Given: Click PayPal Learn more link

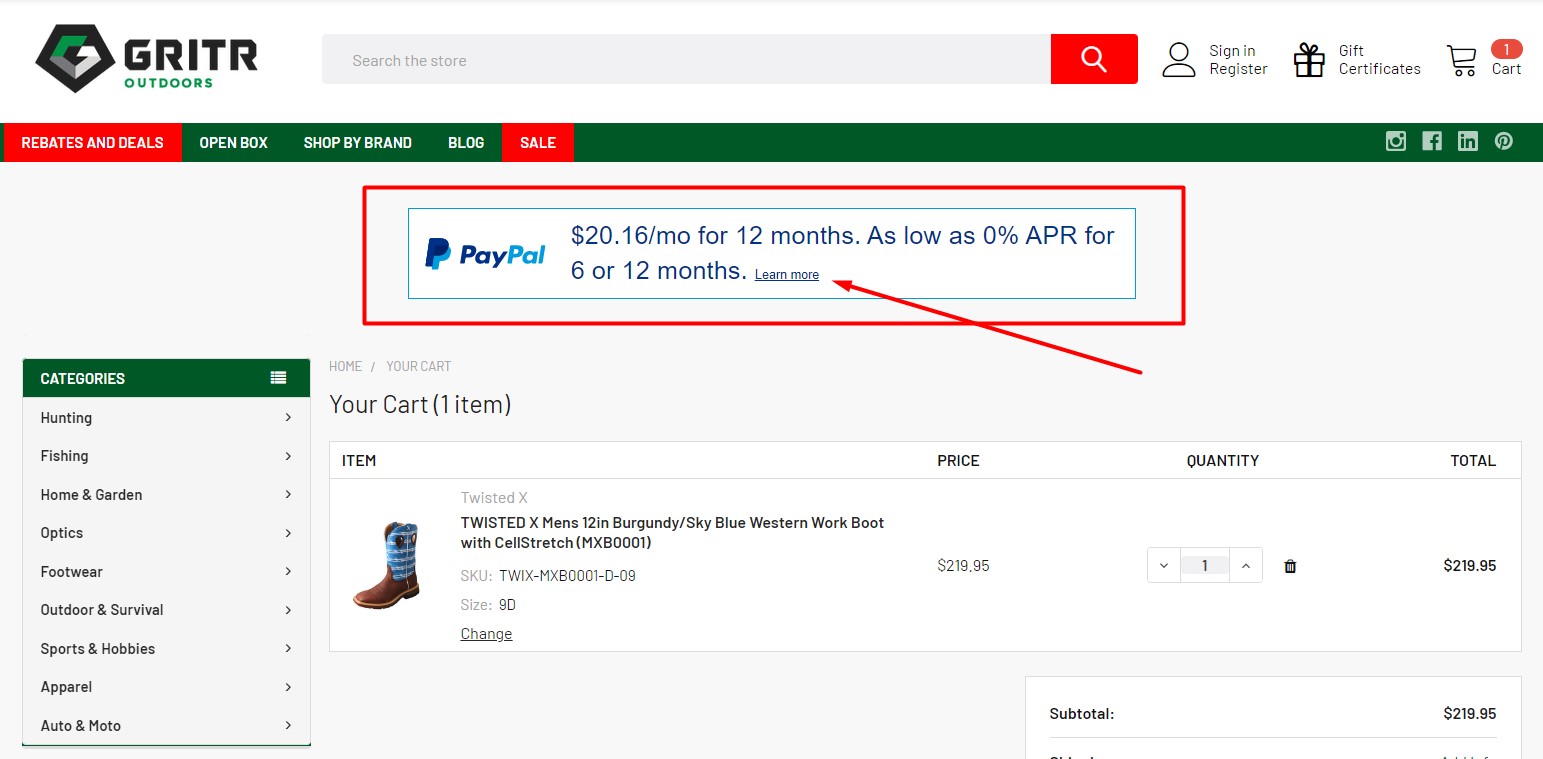Looking at the screenshot, I should [787, 275].
